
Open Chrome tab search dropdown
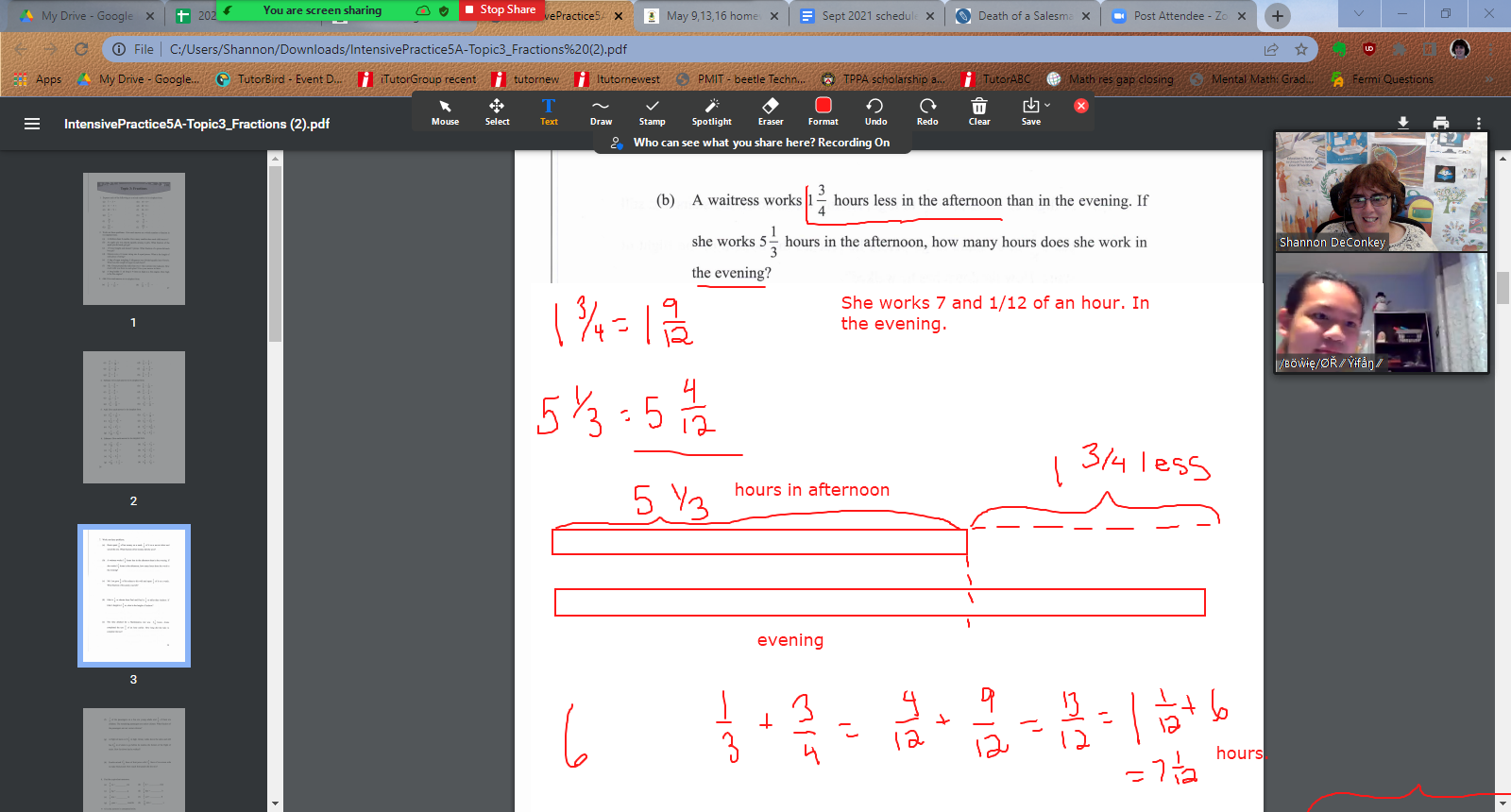point(1358,14)
